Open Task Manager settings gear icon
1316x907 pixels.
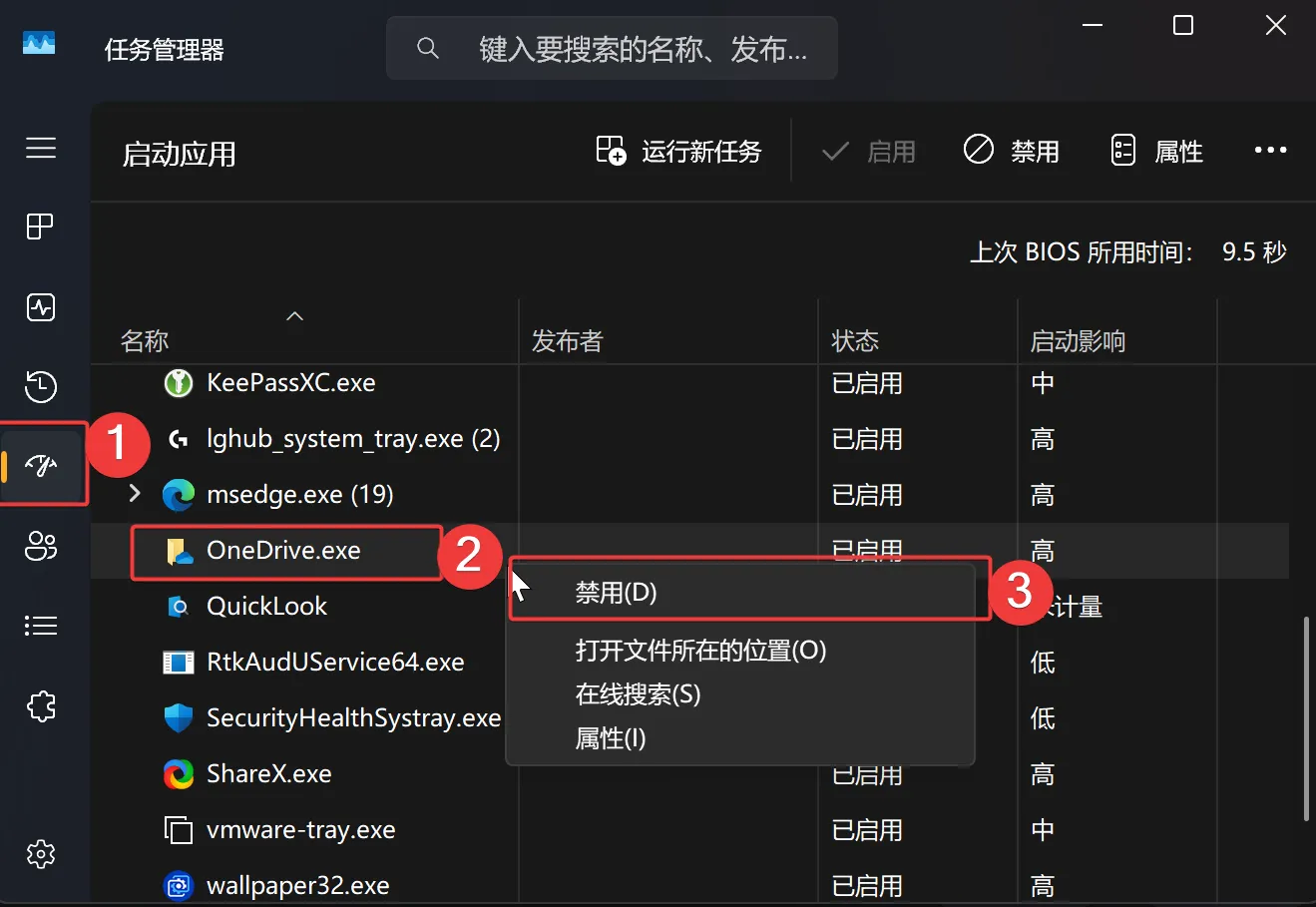point(40,854)
